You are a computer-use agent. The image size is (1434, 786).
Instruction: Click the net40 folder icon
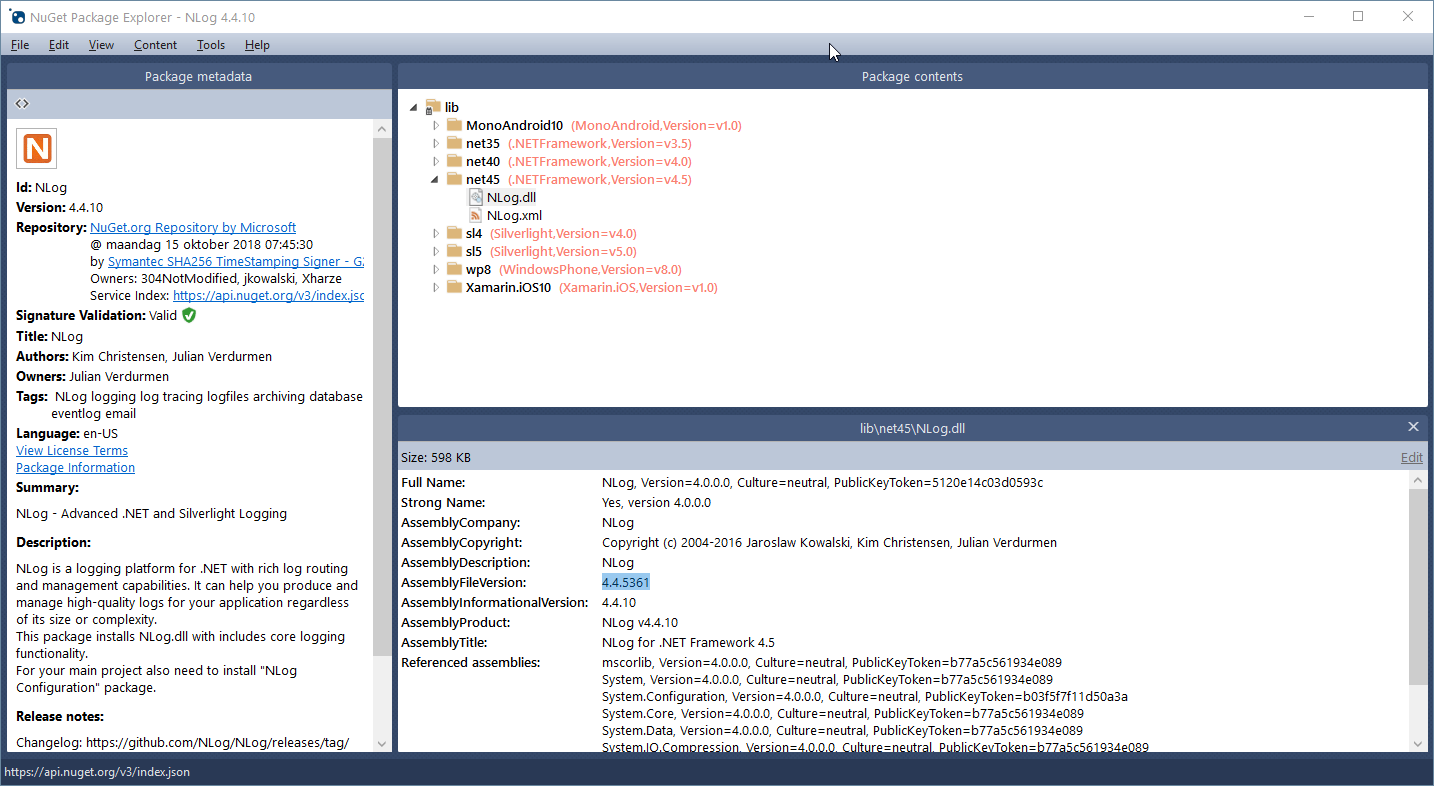click(454, 161)
